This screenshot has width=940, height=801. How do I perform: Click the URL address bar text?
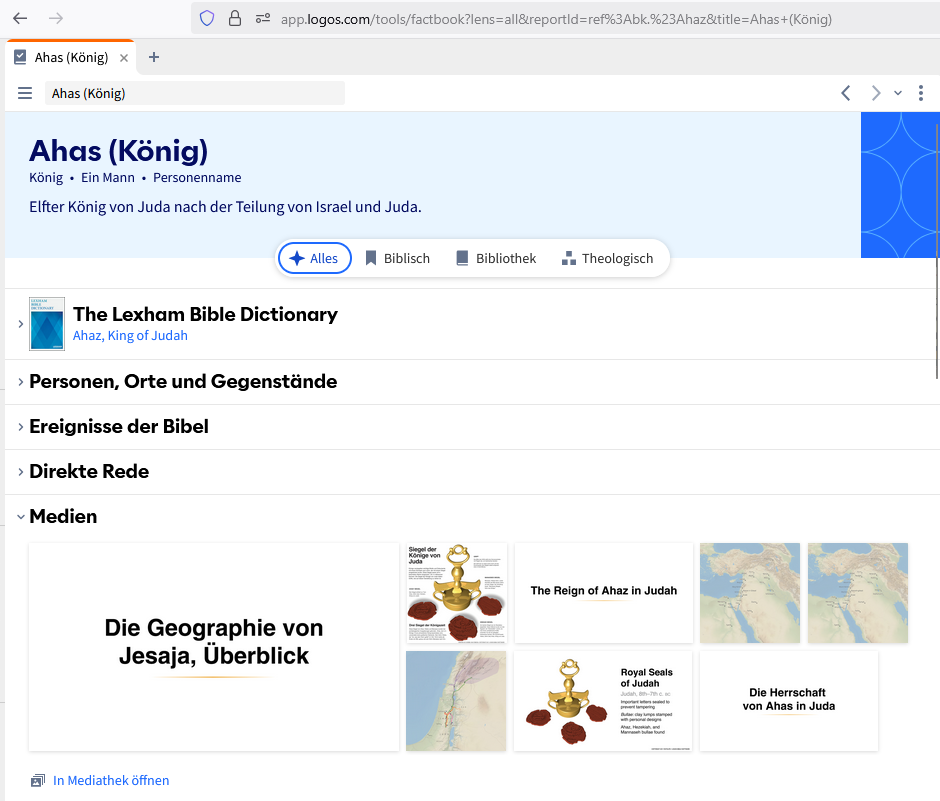(556, 19)
